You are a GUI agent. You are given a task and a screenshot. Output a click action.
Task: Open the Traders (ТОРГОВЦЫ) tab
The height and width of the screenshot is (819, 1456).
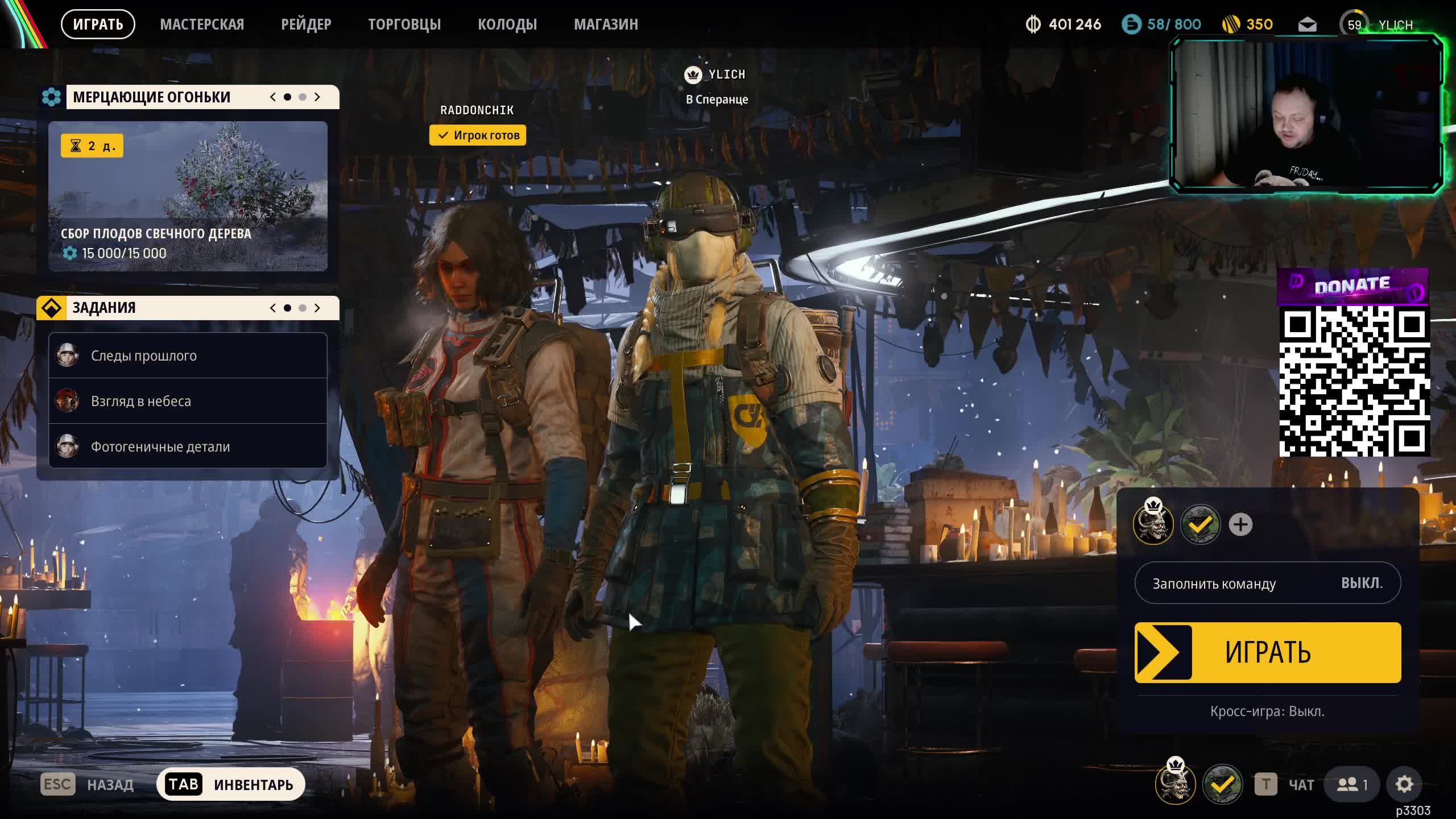pyautogui.click(x=404, y=24)
